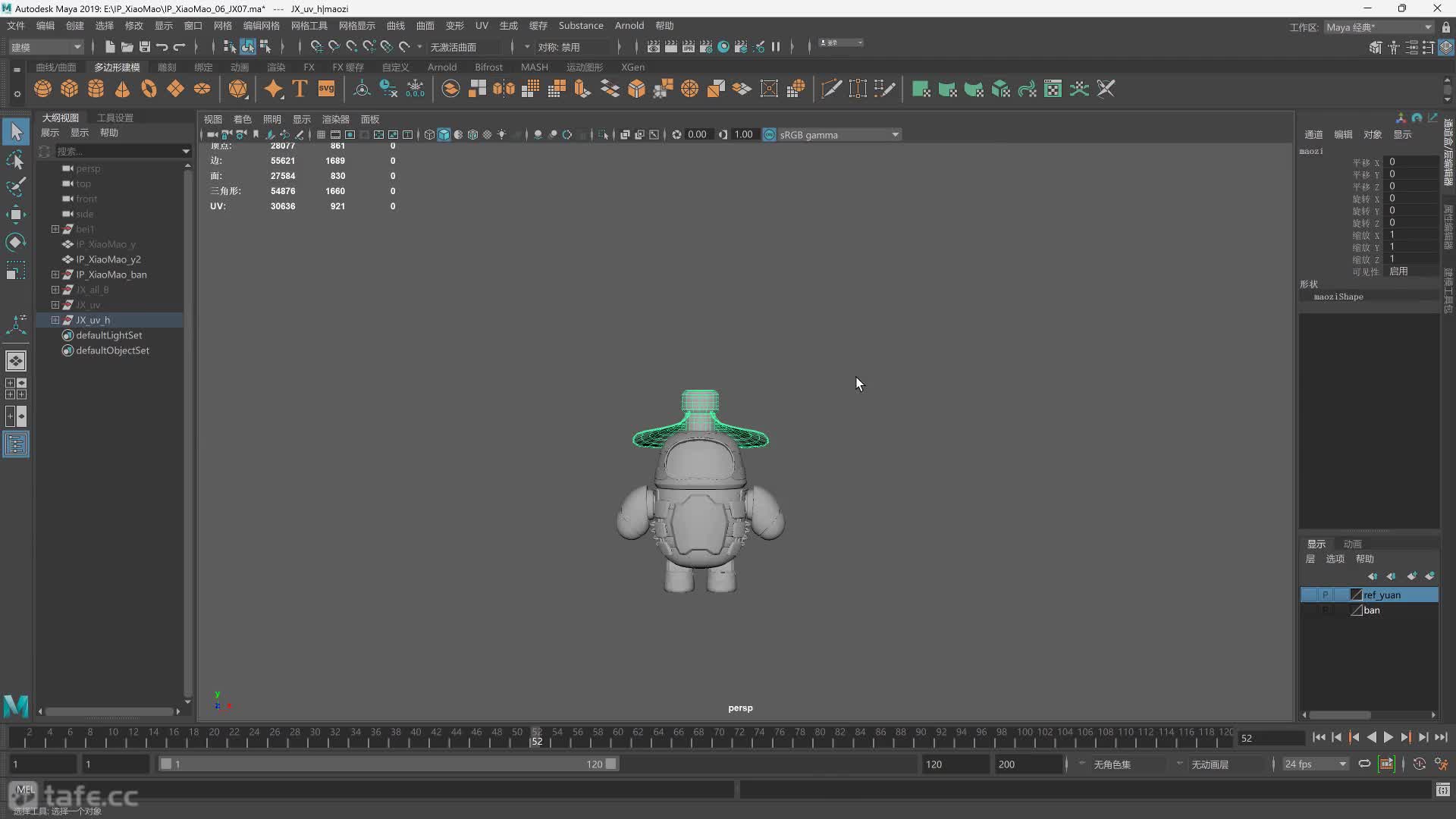Expand the IP_XiaoMao_ban node
This screenshot has height=819, width=1456.
coord(55,274)
